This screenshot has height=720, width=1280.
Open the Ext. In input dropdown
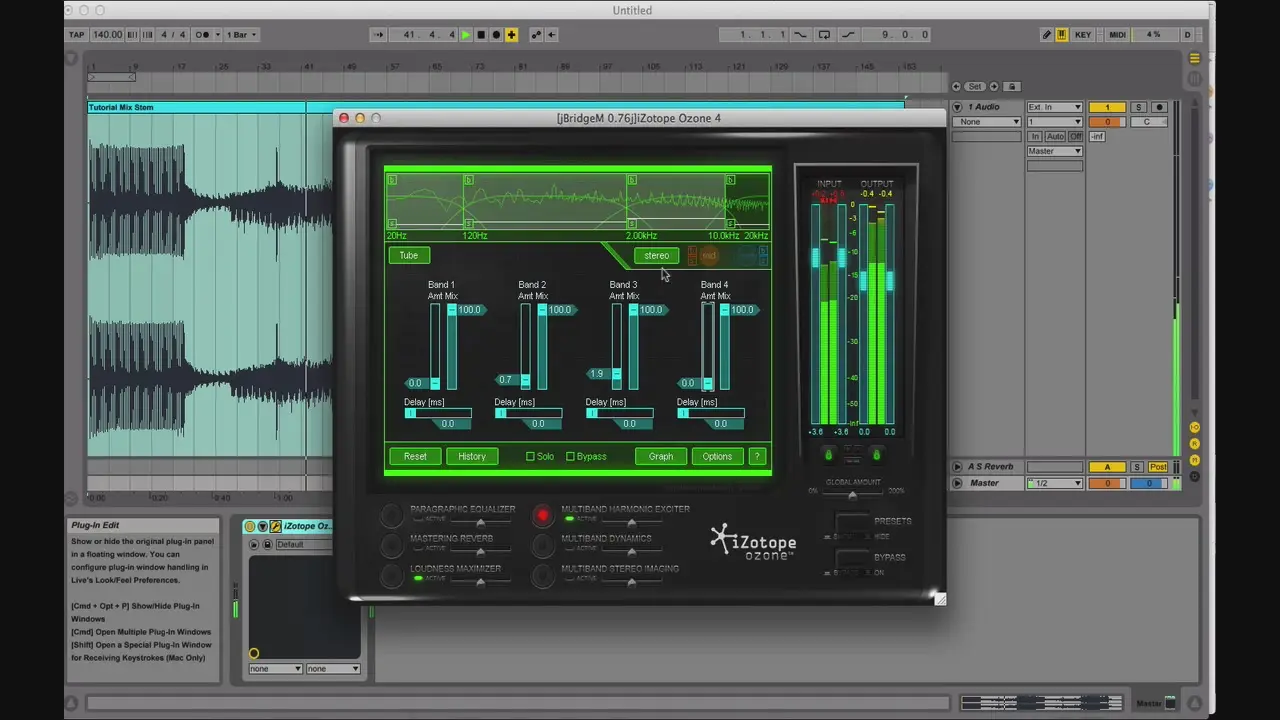[x=1054, y=107]
